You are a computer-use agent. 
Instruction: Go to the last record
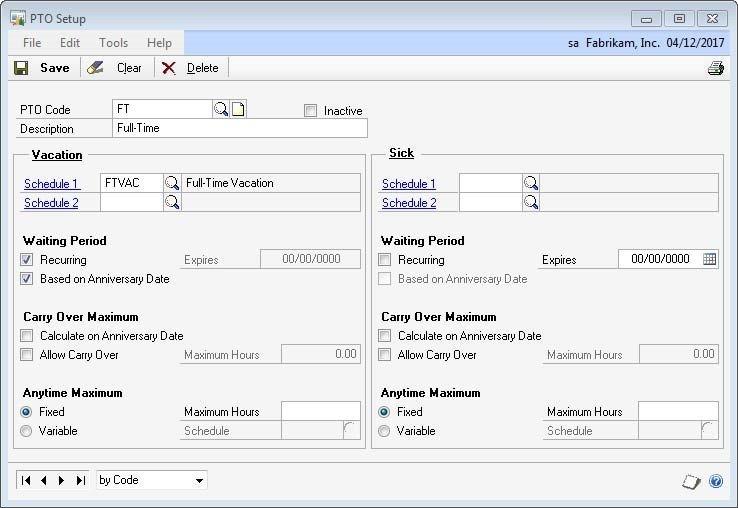pyautogui.click(x=80, y=480)
